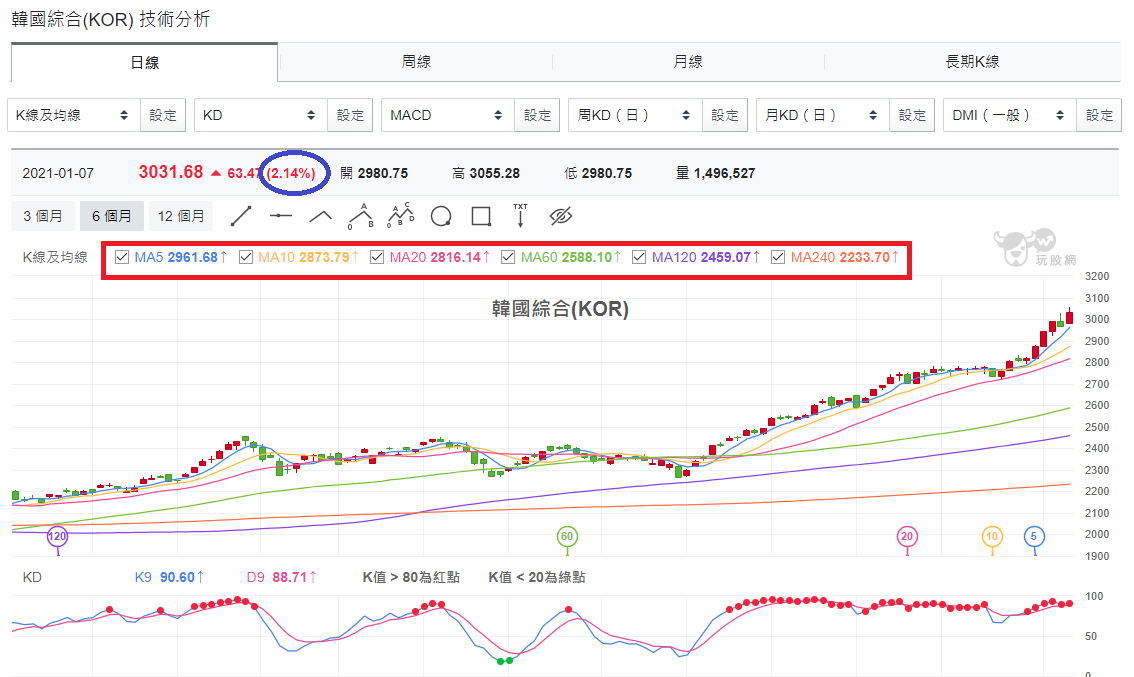Uncheck the MA240 moving average checkbox
1134x677 pixels.
tap(778, 257)
